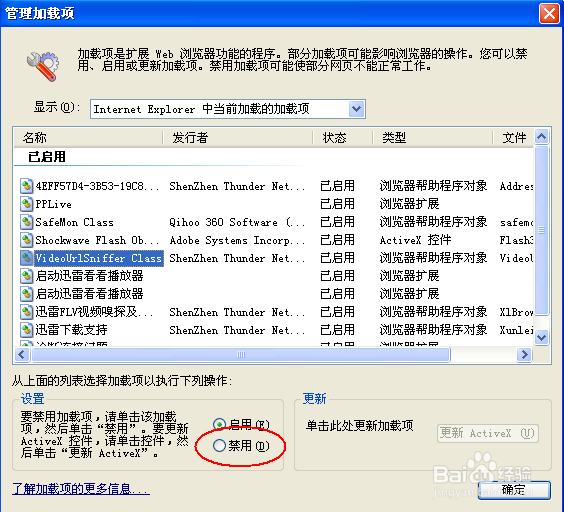Click the horizontal scrollbar right arrow
Viewport: 564px width, 512px height.
(x=524, y=354)
